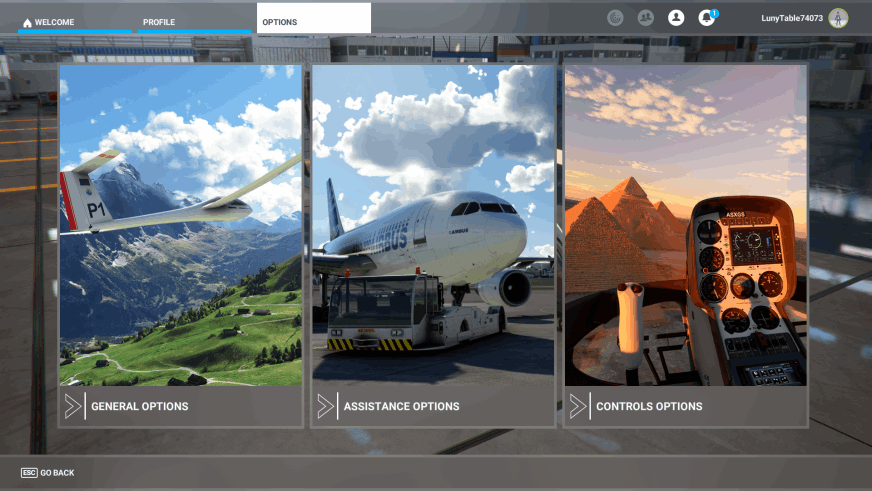Open Controls Options label
872x491 pixels.
click(649, 407)
